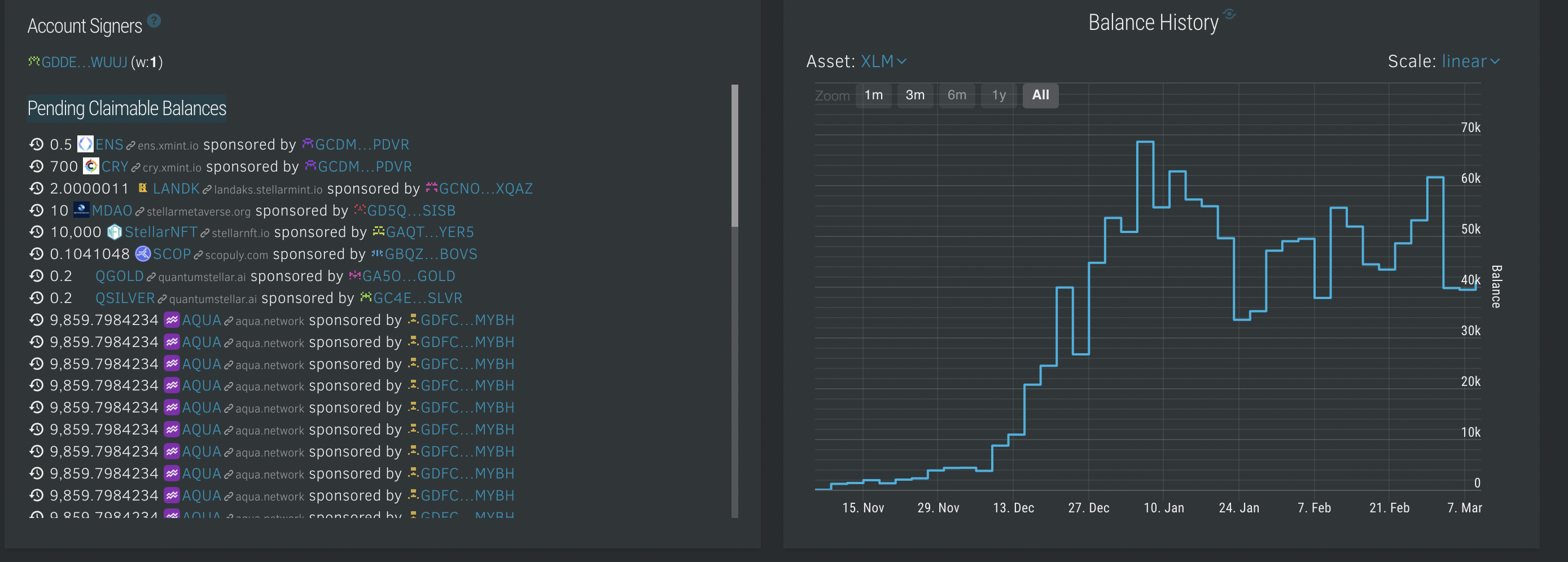This screenshot has width=1568, height=562.
Task: Open signer account GDDE...WUUJ
Action: 85,62
